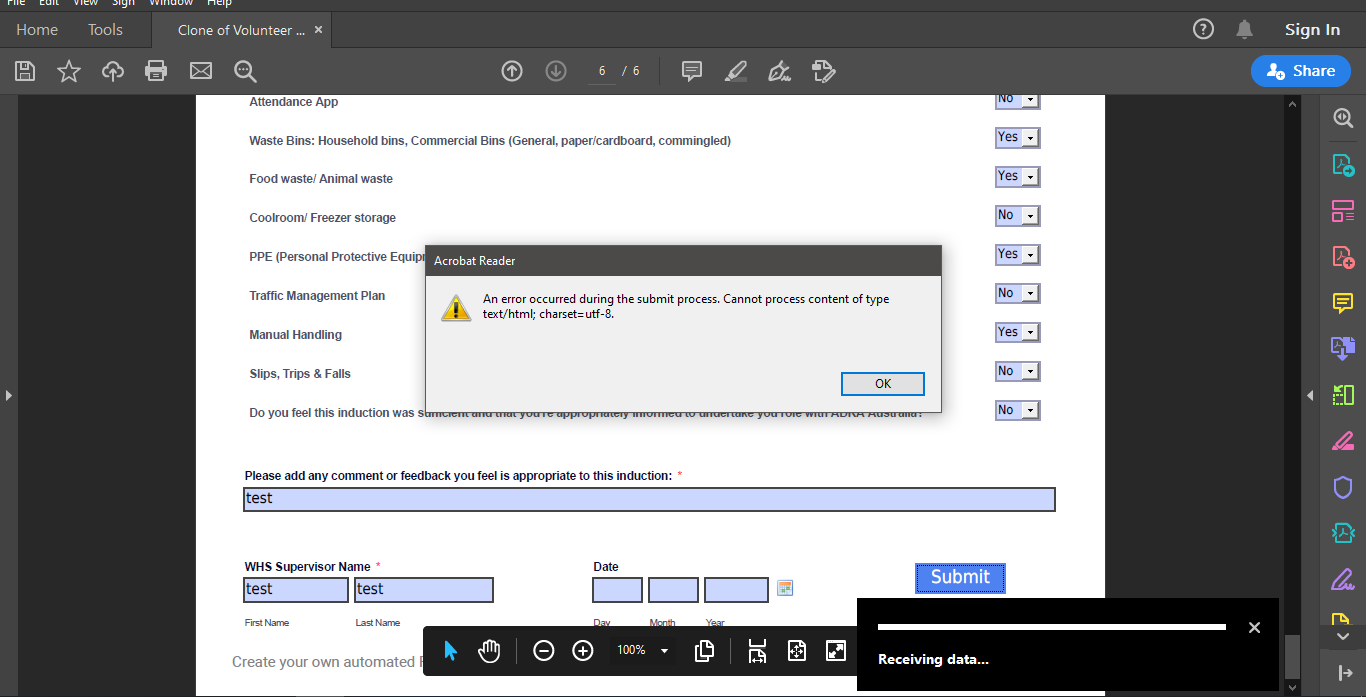This screenshot has width=1366, height=697.
Task: Click the Save file icon
Action: 24,70
